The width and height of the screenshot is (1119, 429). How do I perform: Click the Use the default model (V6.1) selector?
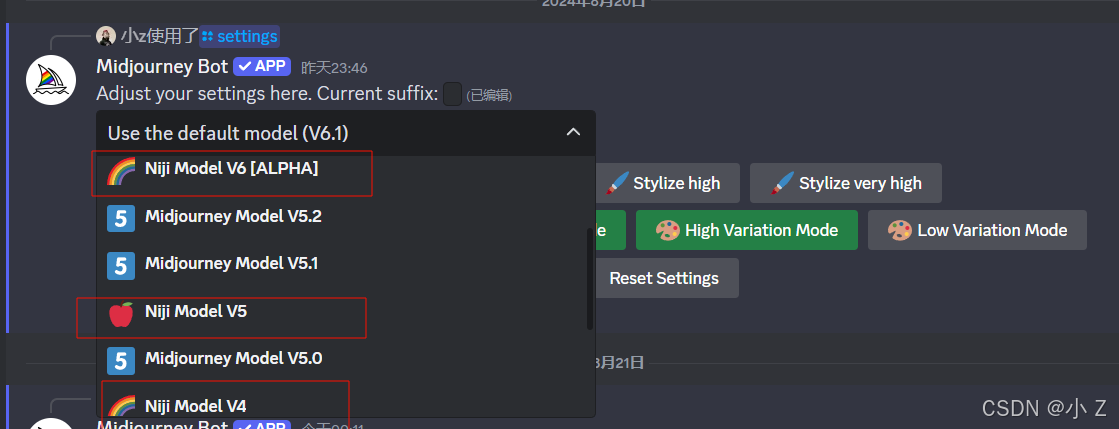345,133
